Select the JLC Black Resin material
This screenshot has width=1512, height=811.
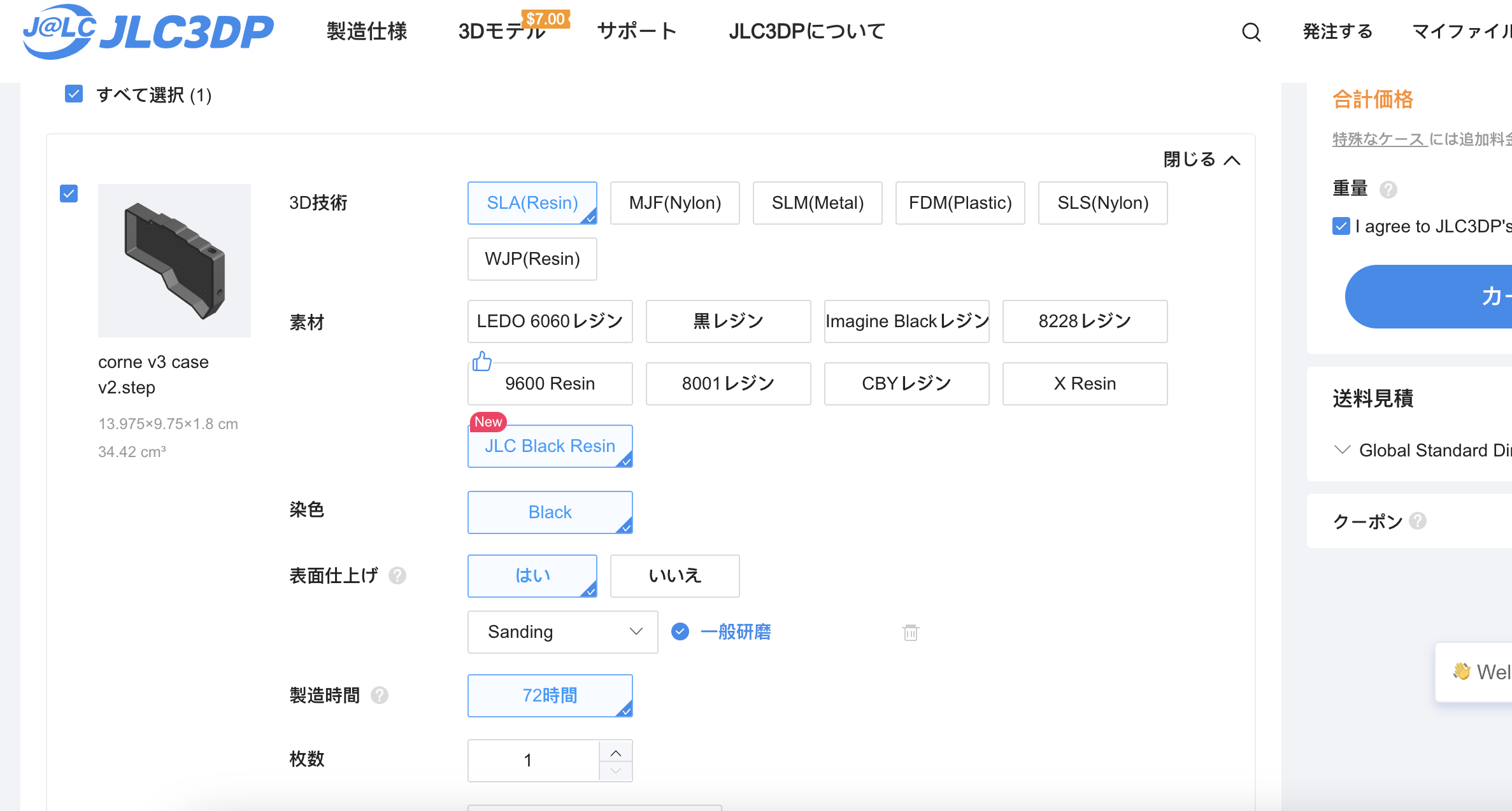pyautogui.click(x=550, y=444)
